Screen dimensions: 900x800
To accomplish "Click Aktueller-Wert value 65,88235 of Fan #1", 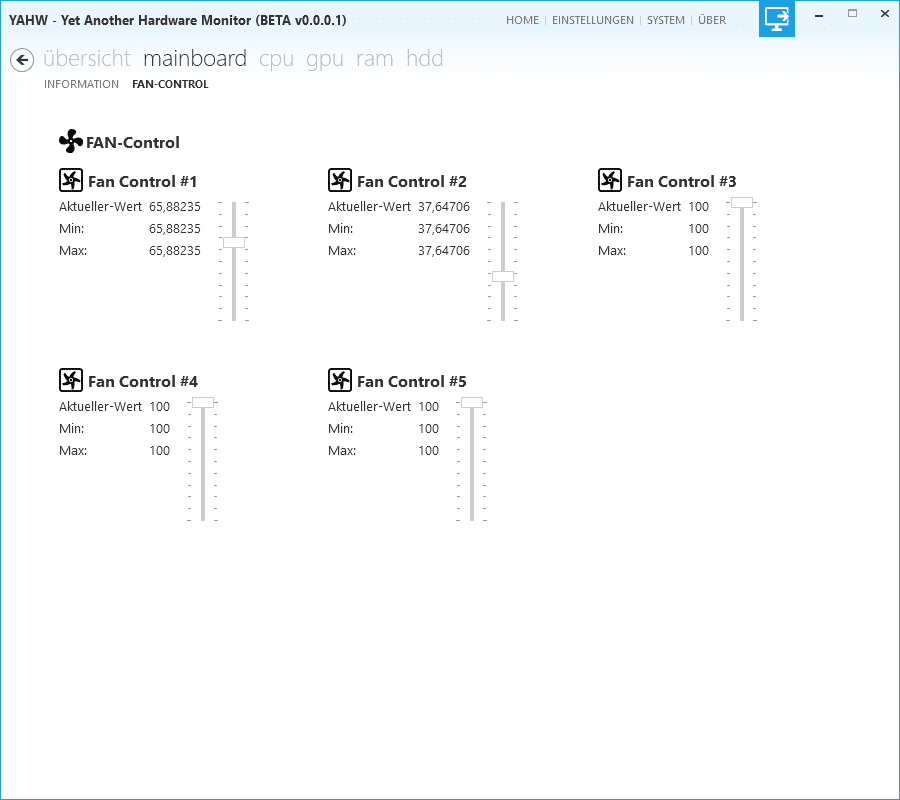I will click(x=175, y=207).
